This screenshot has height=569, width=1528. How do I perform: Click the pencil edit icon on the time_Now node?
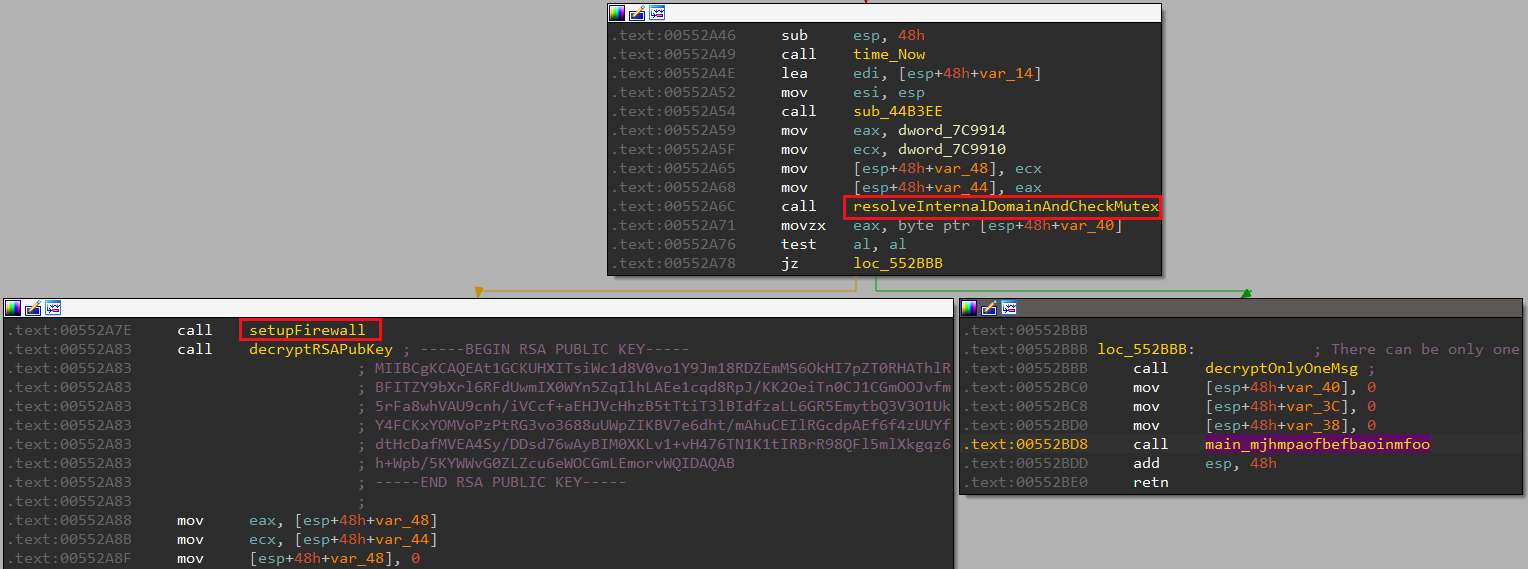click(x=637, y=13)
